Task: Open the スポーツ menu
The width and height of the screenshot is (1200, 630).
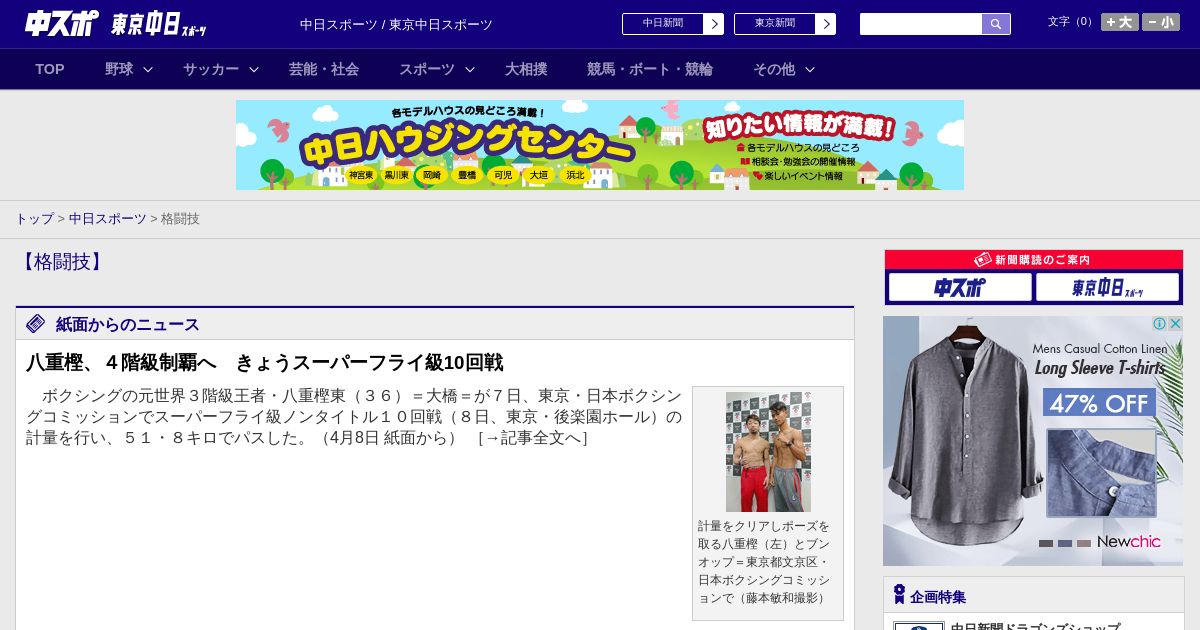Action: (x=427, y=69)
